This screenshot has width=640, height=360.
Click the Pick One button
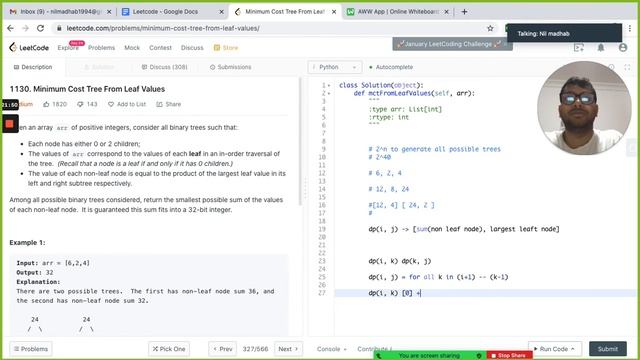pos(169,349)
